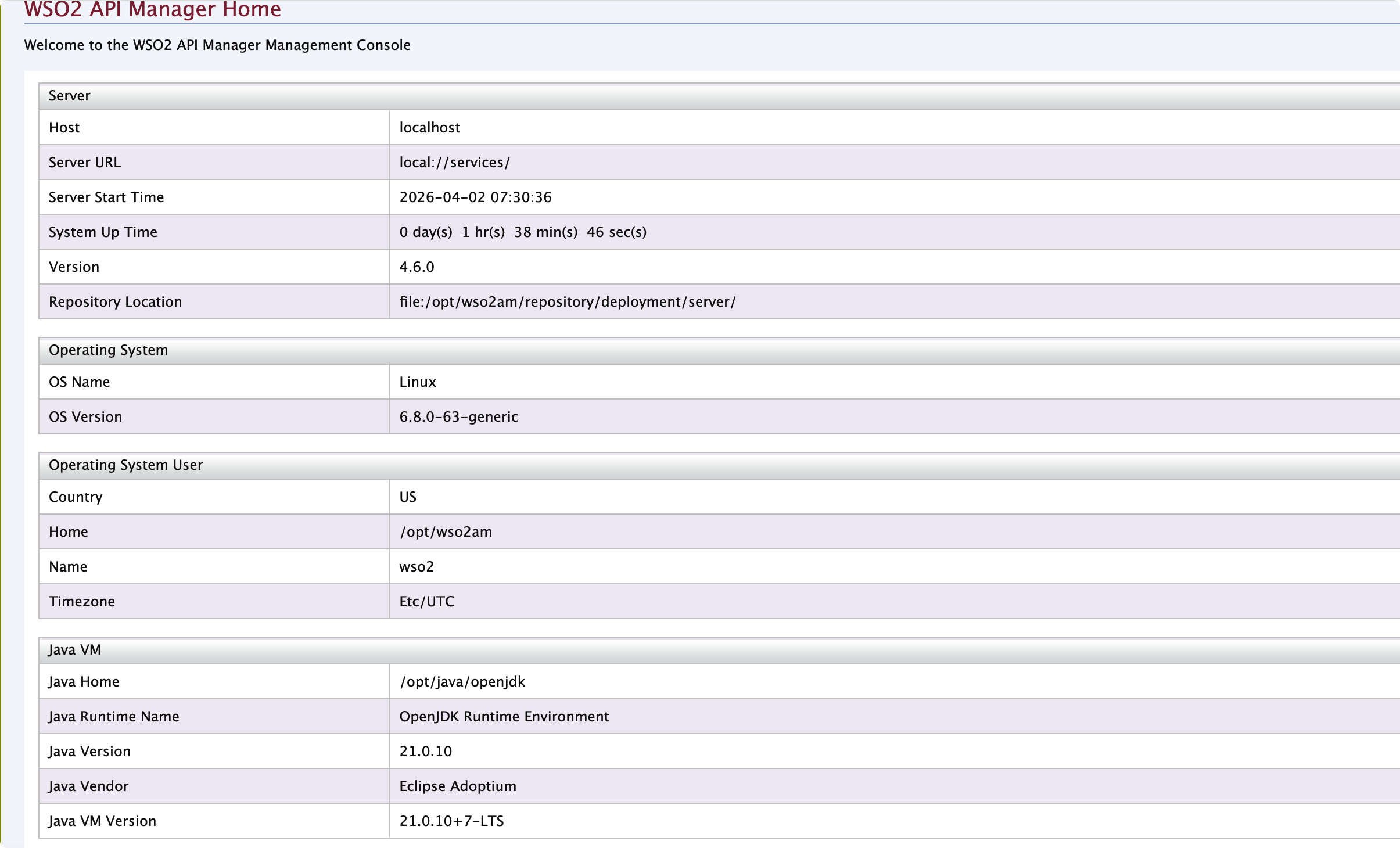Click the Server Start Time value
The image size is (1400, 848).
(x=475, y=197)
